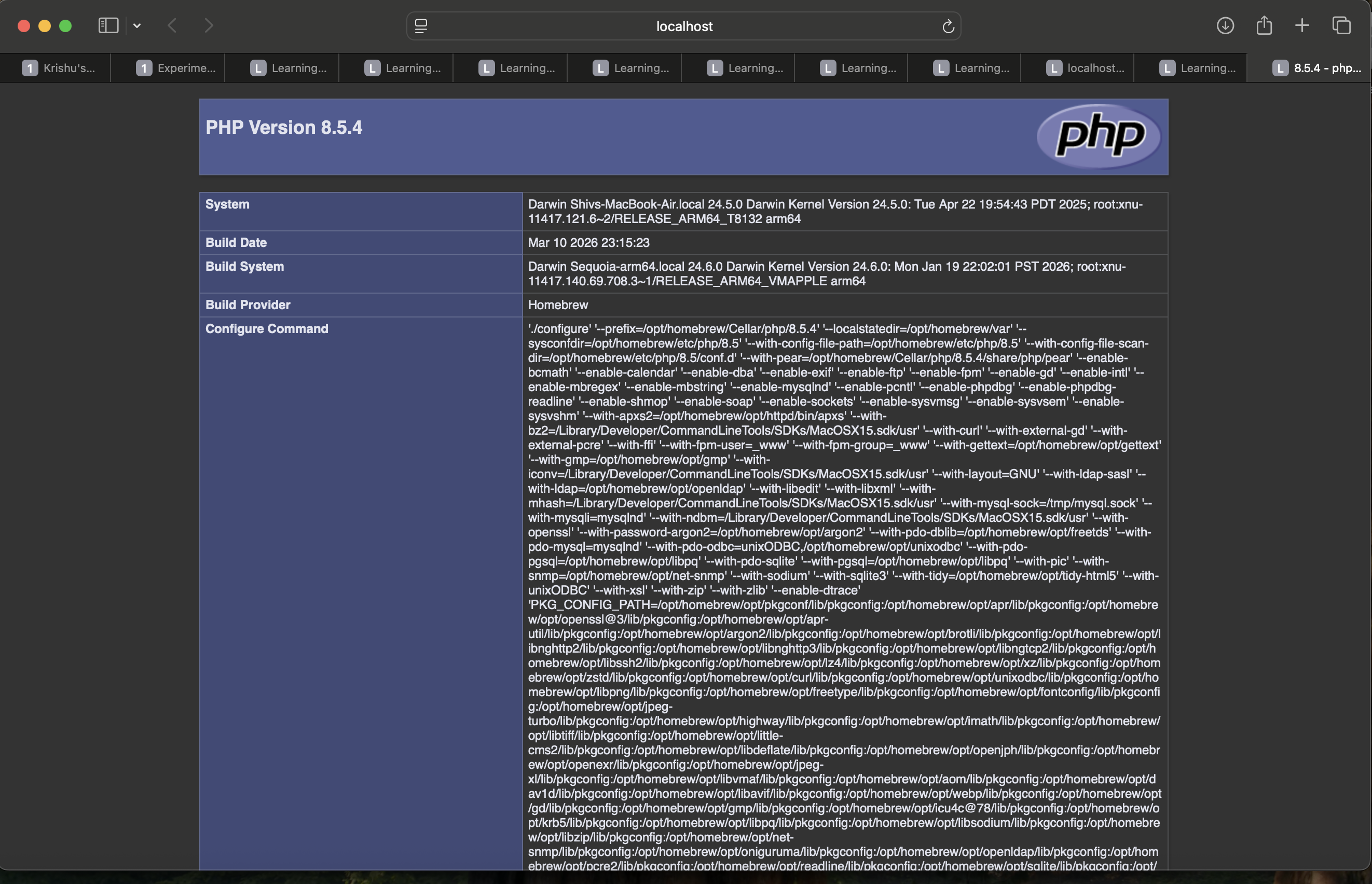Viewport: 1372px width, 884px height.
Task: Toggle the Safari sidebar
Action: pyautogui.click(x=107, y=26)
